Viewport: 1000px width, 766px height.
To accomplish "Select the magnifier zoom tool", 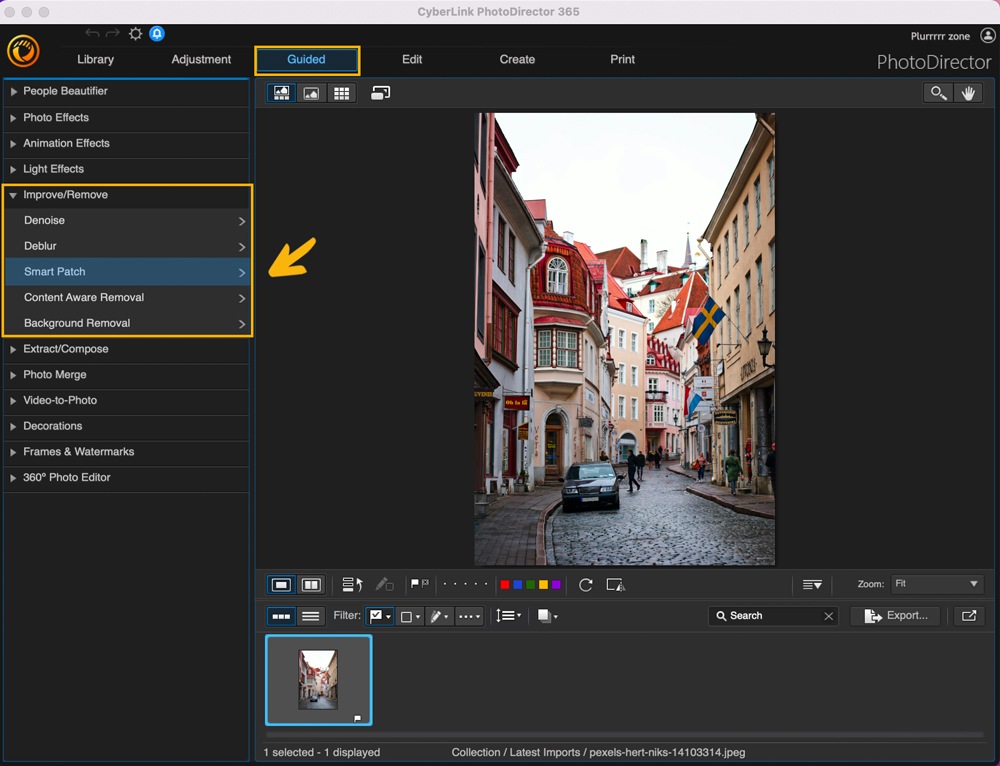I will point(938,93).
